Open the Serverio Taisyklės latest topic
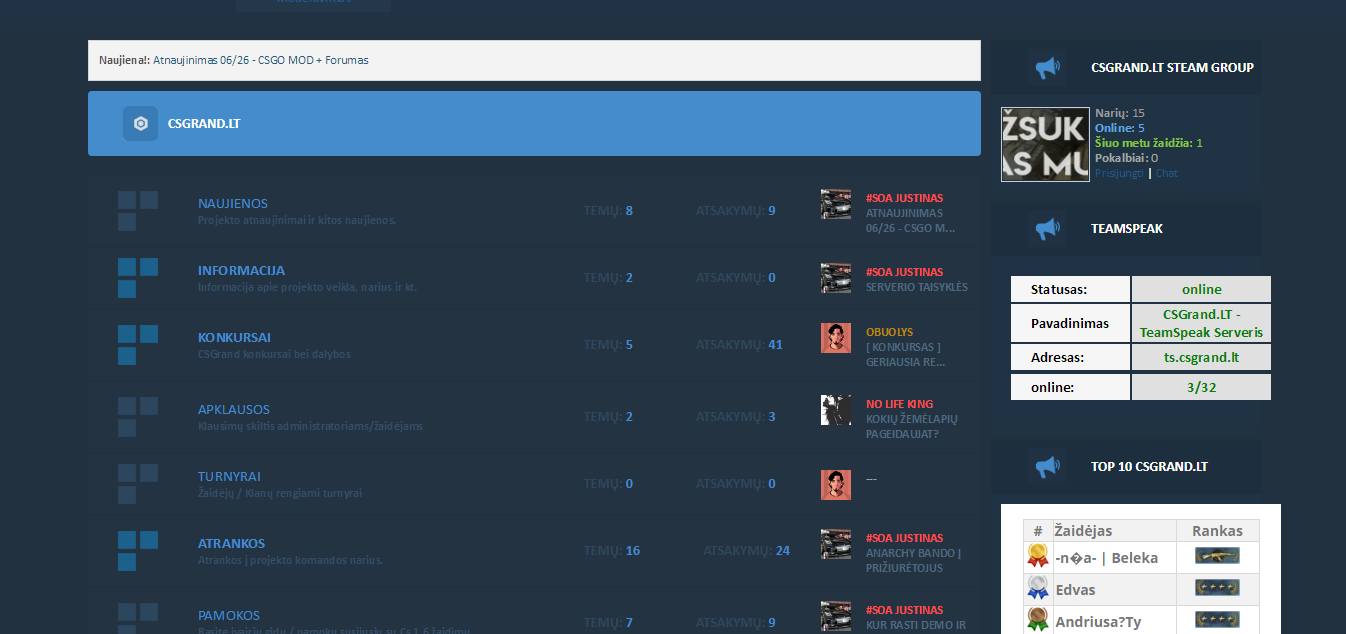Viewport: 1346px width, 634px height. pos(916,287)
